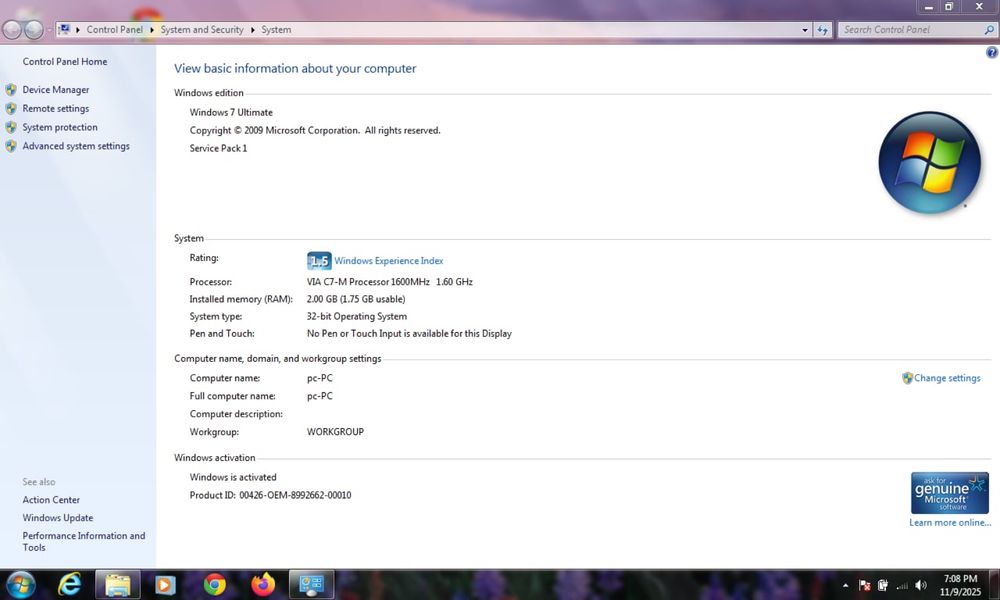The width and height of the screenshot is (1000, 600).
Task: Select the WORKGROUP value
Action: click(x=335, y=432)
